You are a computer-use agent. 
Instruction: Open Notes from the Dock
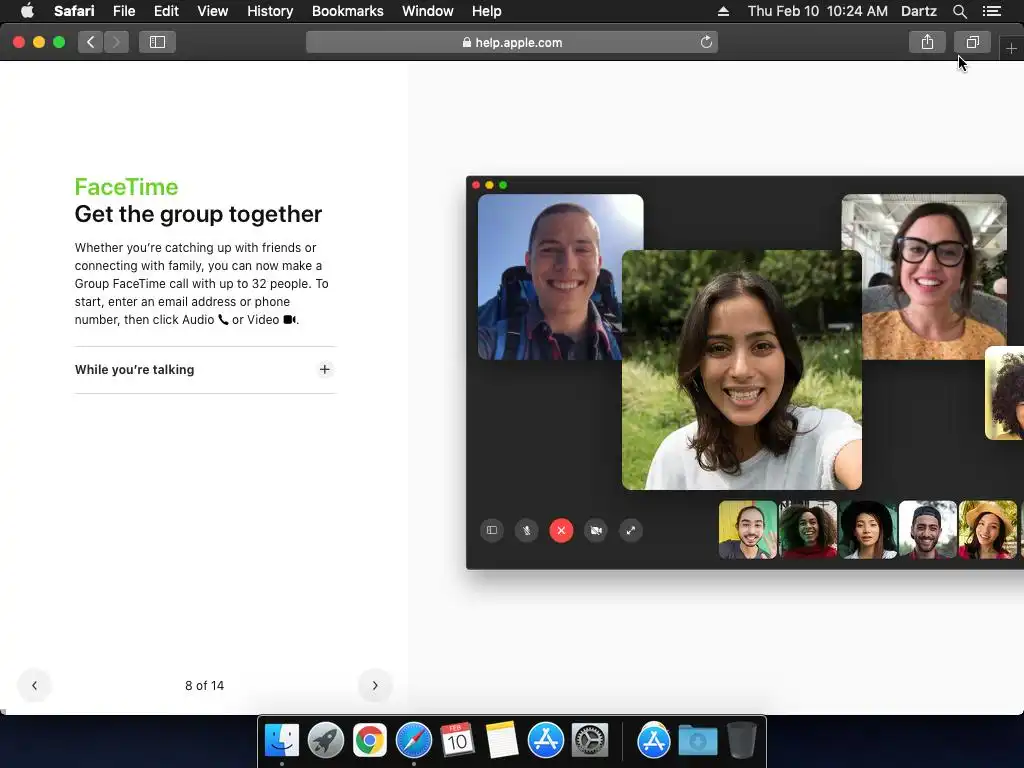point(502,741)
